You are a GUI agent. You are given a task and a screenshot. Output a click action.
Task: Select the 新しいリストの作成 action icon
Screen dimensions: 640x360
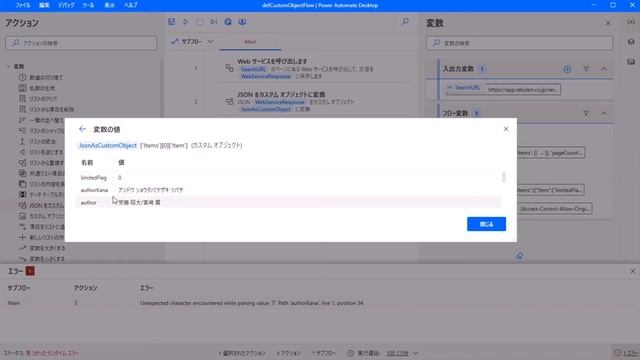click(x=22, y=237)
